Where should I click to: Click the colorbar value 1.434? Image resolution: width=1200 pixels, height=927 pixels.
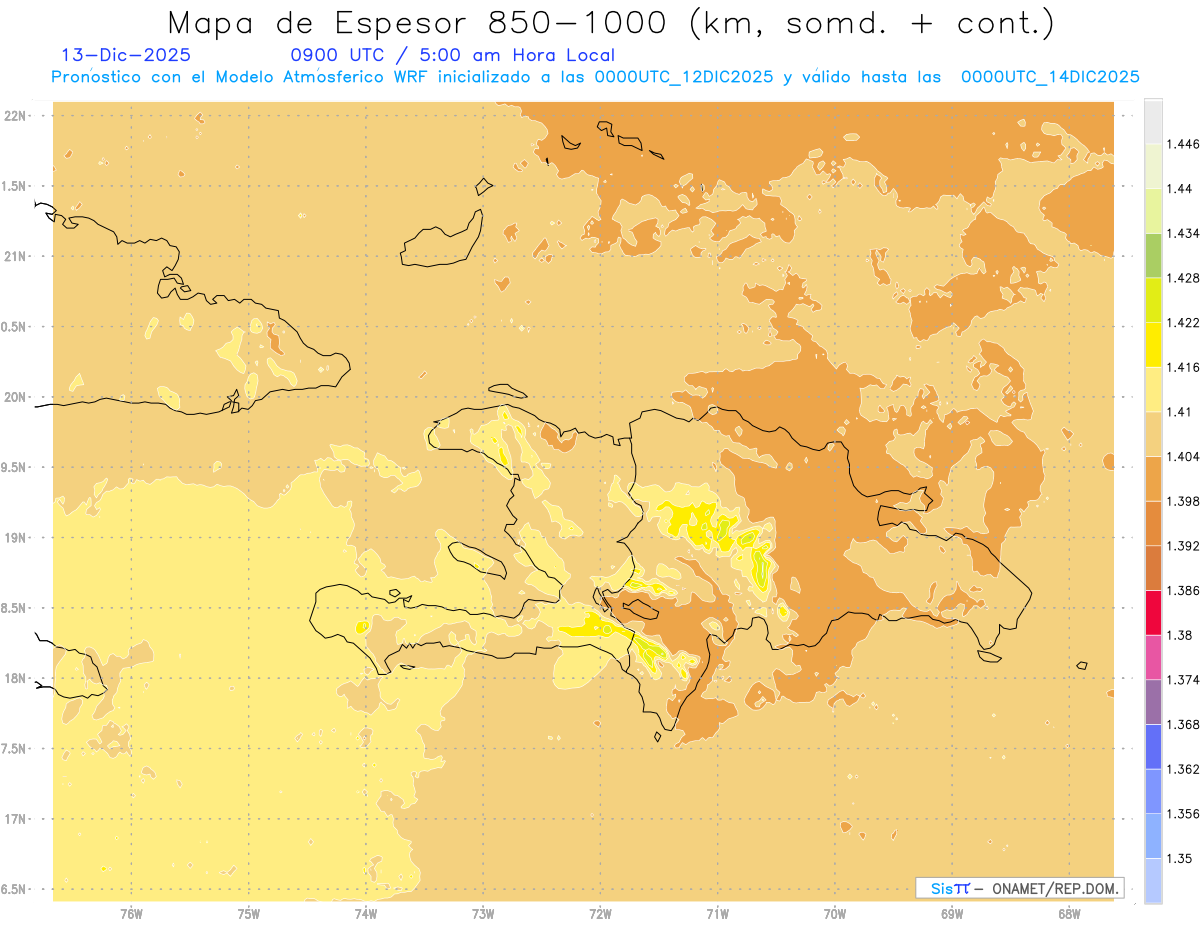(x=1184, y=233)
